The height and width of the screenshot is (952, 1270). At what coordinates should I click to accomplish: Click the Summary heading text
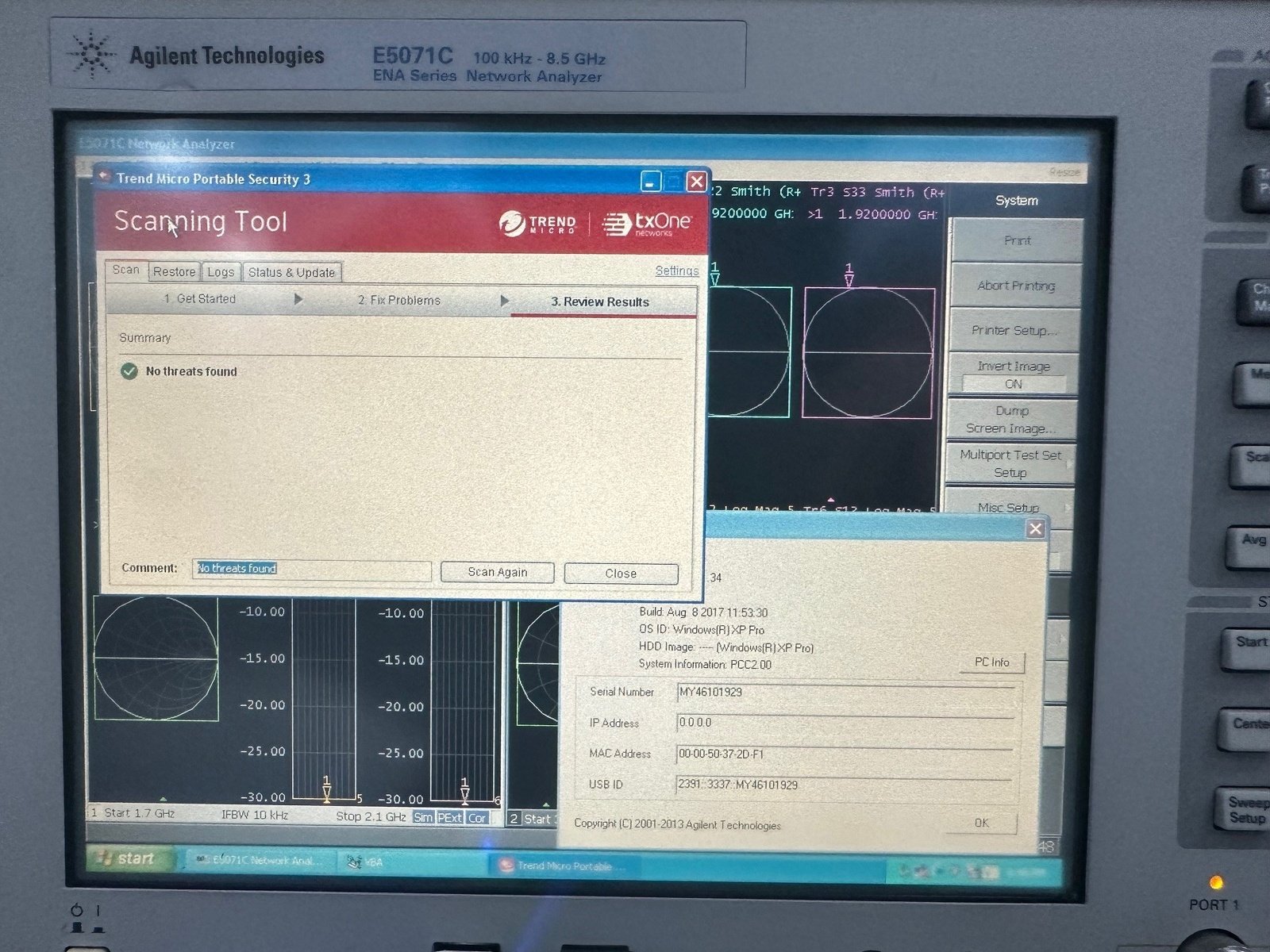[x=144, y=337]
